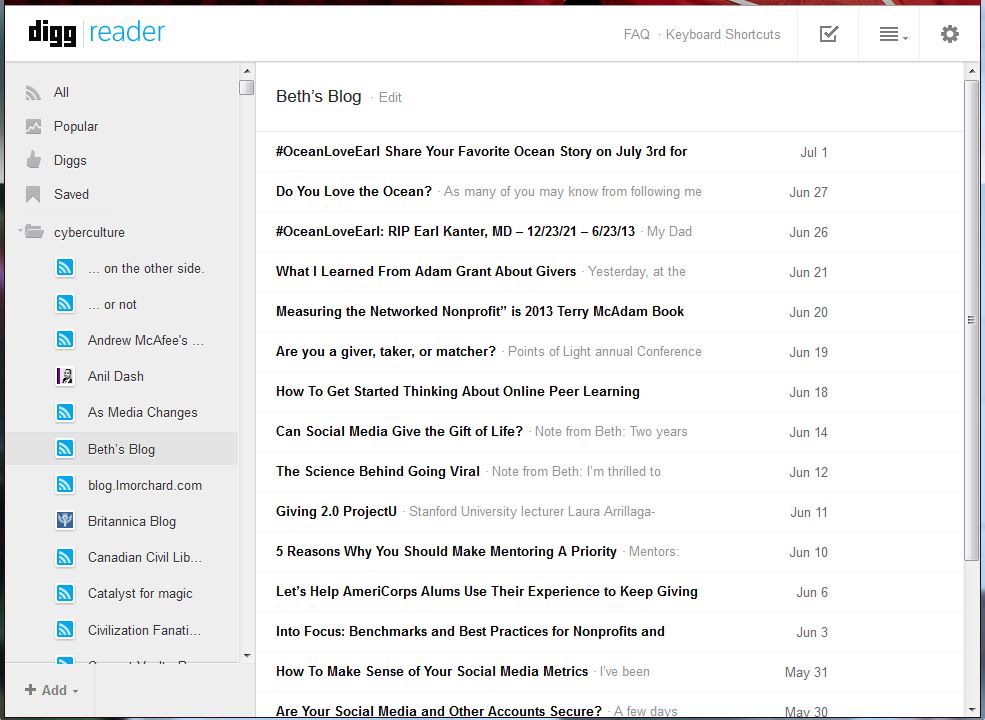The image size is (985, 720).
Task: Open the Add feed dropdown
Action: point(52,690)
